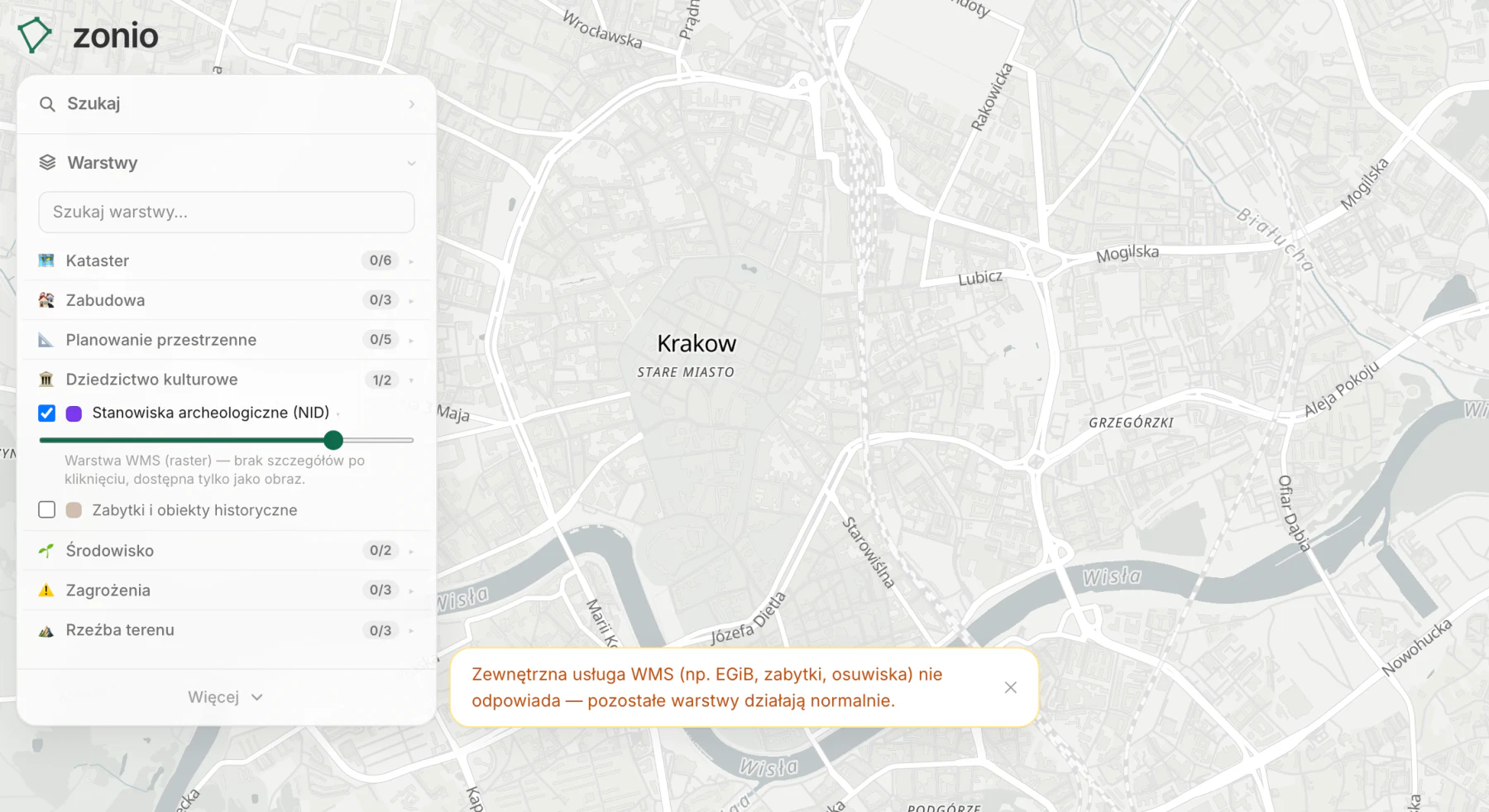Adjust the archaeological layer opacity slider handle

coord(333,440)
